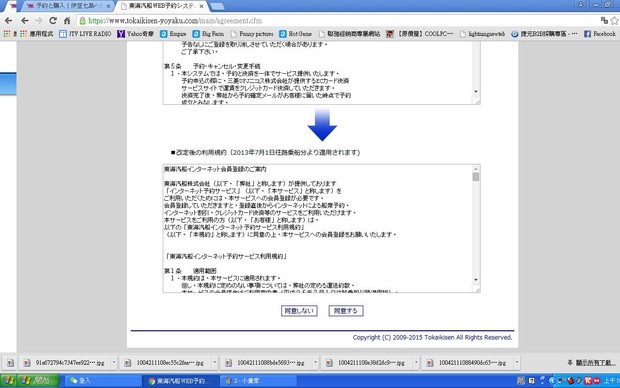
Task: Open the Hot Game bookmark
Action: [295, 34]
